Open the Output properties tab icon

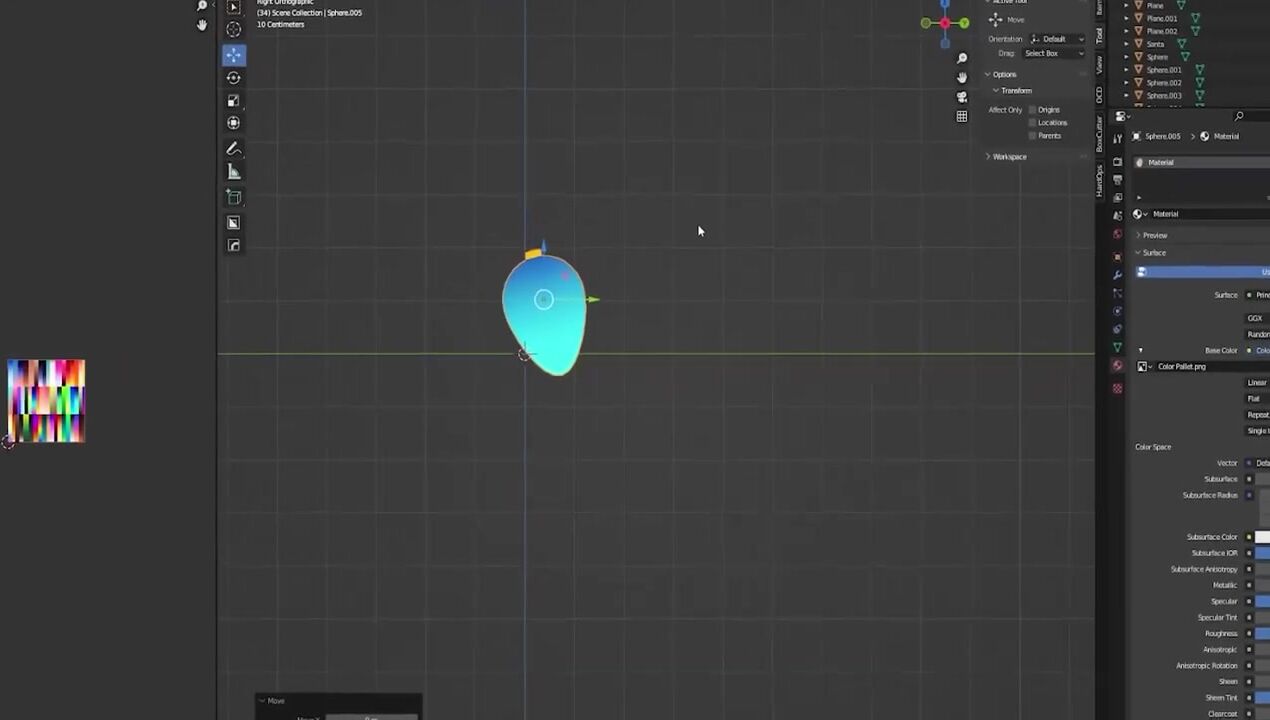(x=1117, y=180)
